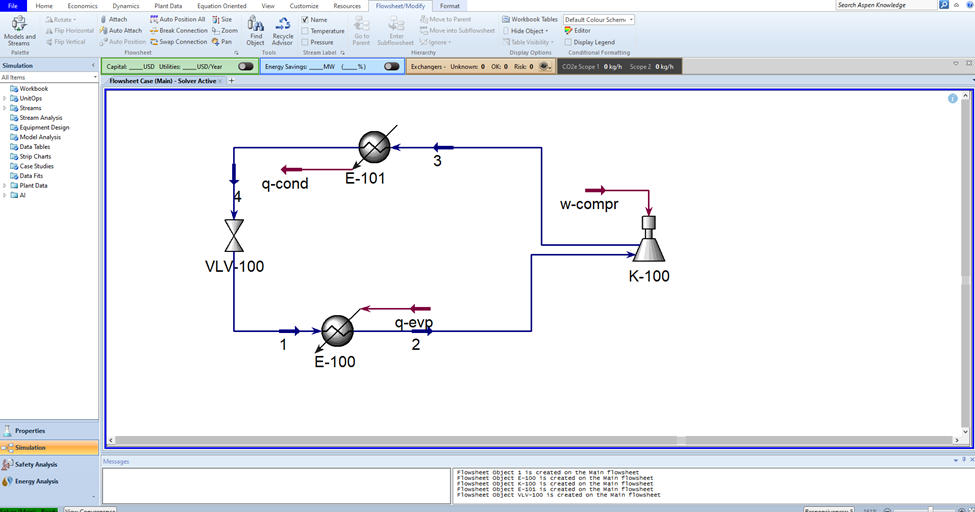Open the Models and Streams palette
This screenshot has width=975, height=512.
click(x=19, y=31)
